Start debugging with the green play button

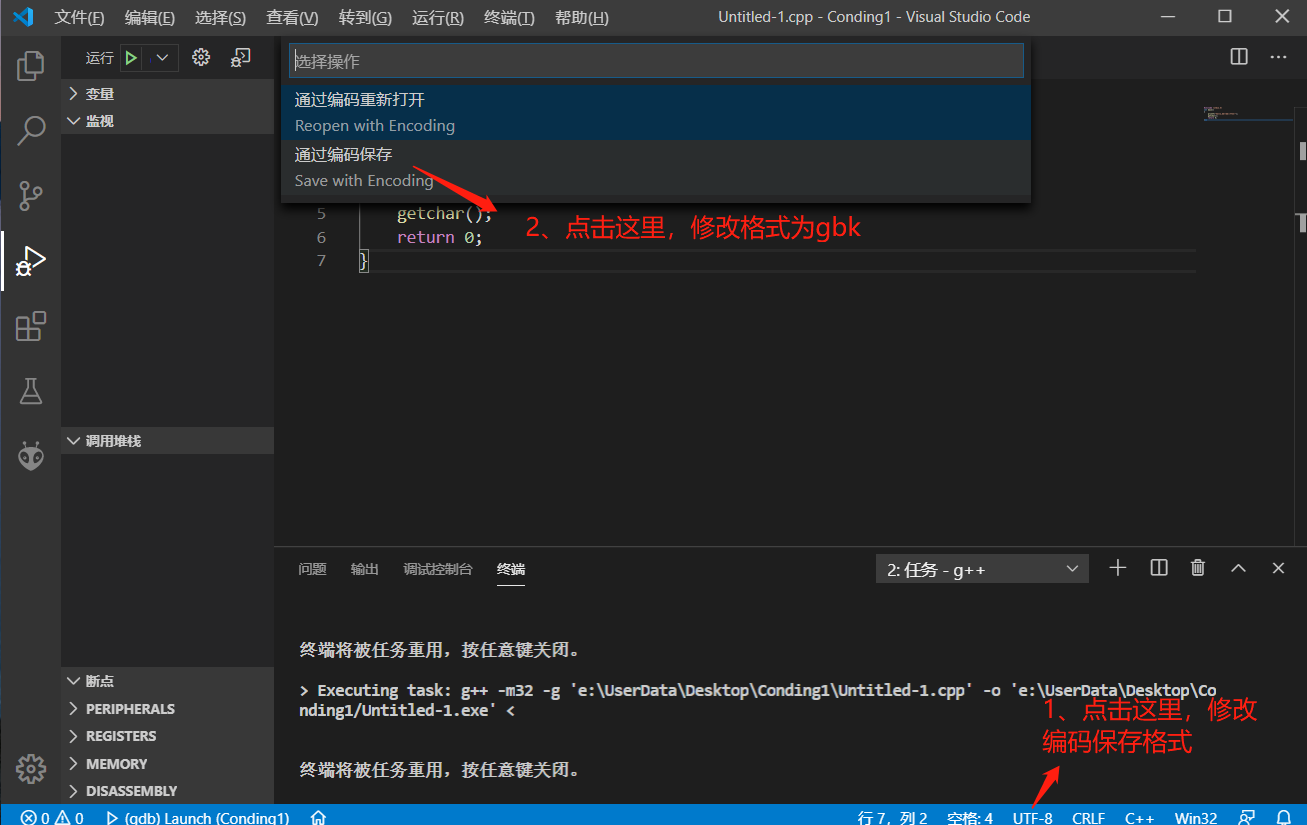(131, 58)
